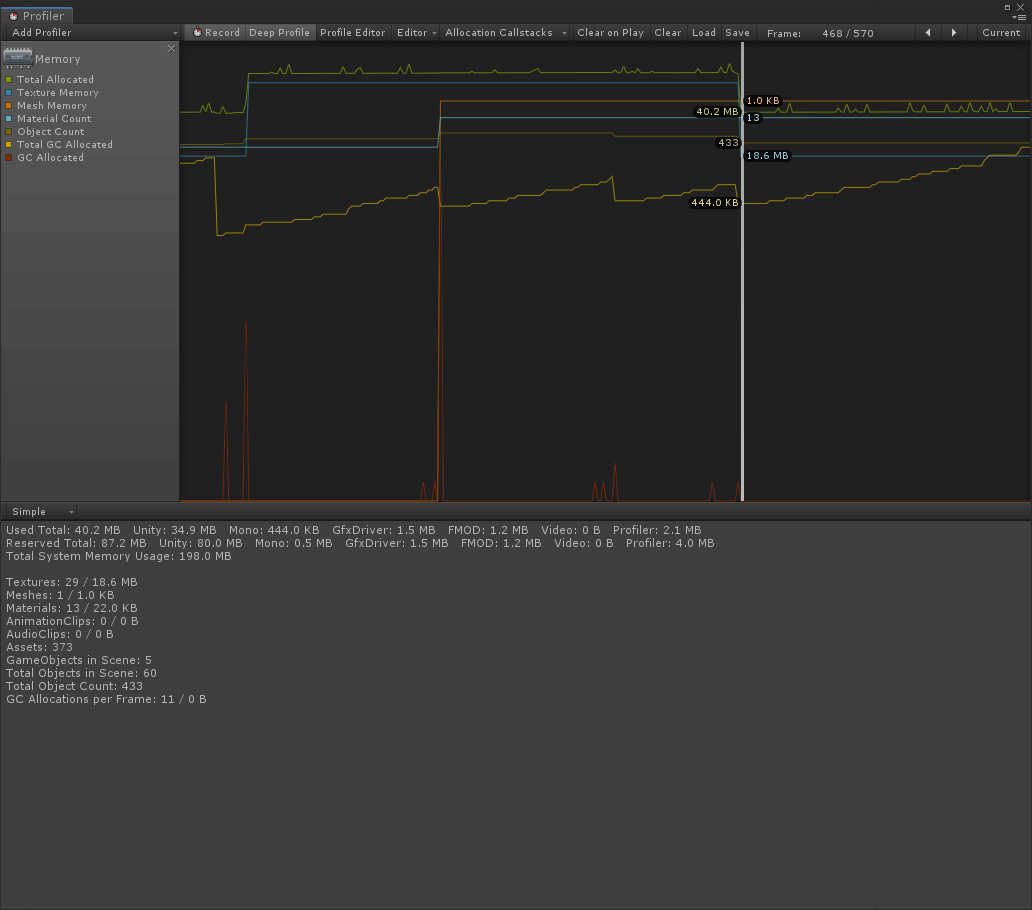Viewport: 1032px width, 910px height.
Task: Click the Clear button
Action: 667,32
